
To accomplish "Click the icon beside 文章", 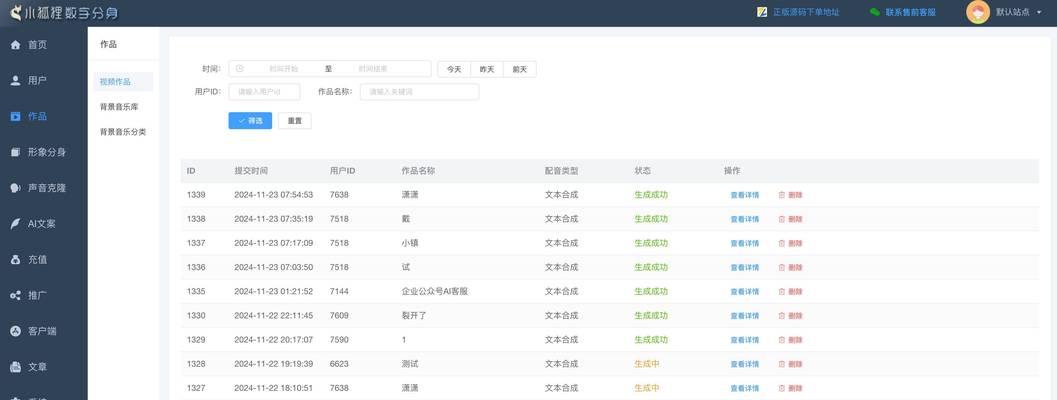I will point(16,367).
